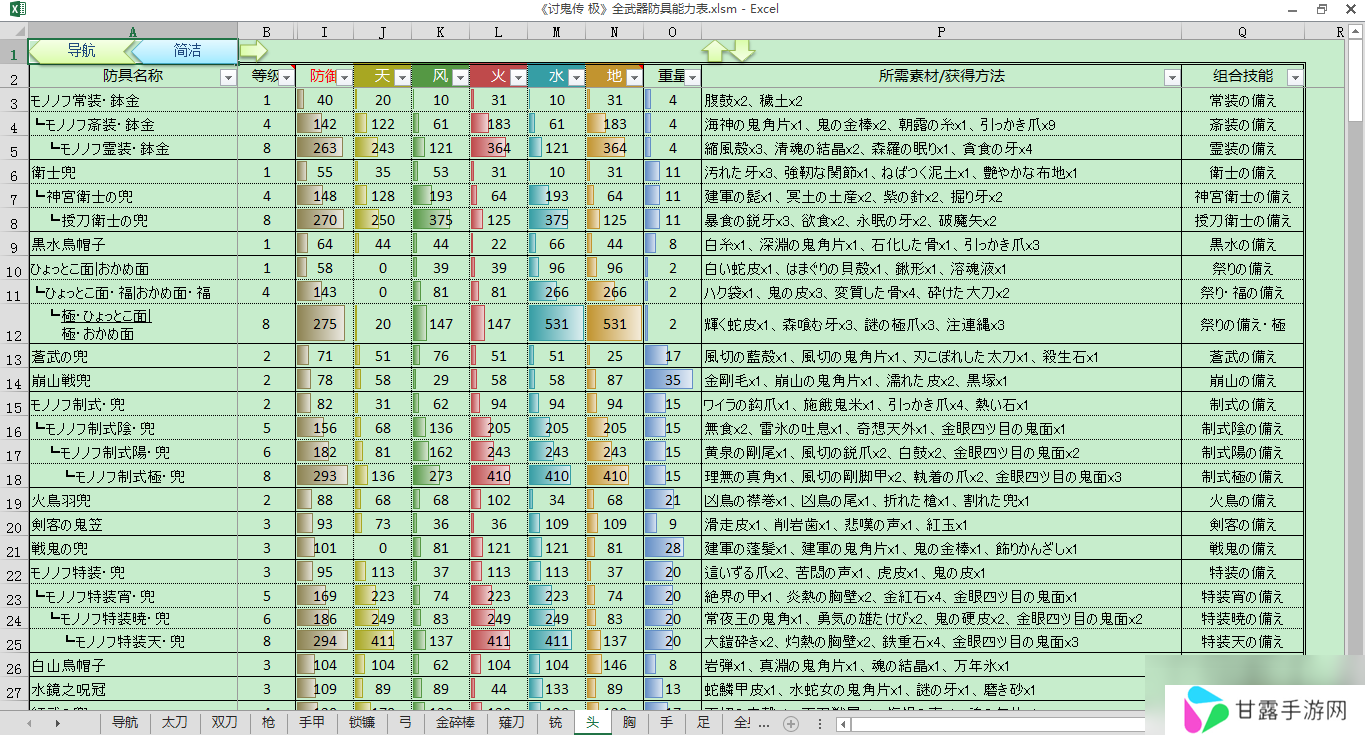Click the sheet tab scroll-right arrow
Screen dimensions: 1365x735
click(57, 722)
